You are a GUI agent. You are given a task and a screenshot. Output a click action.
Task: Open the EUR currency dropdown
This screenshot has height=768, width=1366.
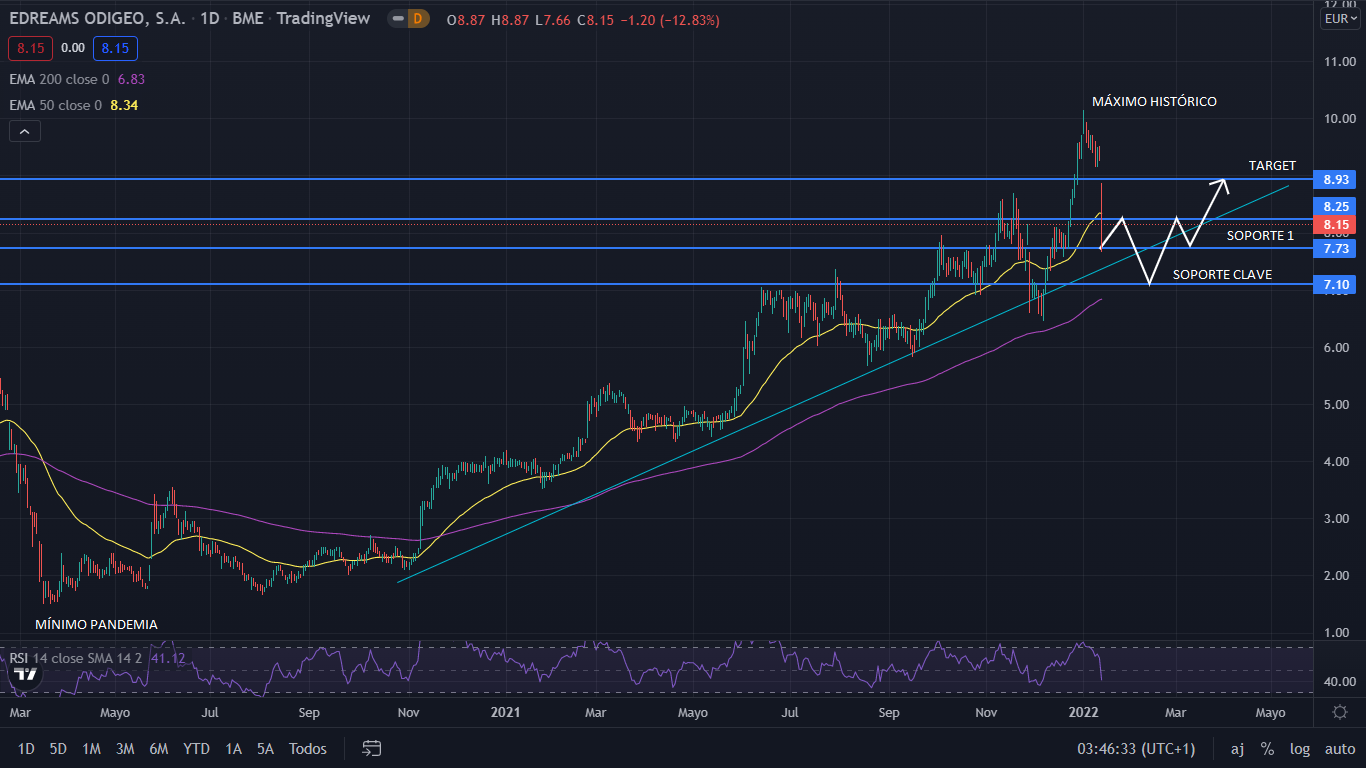coord(1340,19)
